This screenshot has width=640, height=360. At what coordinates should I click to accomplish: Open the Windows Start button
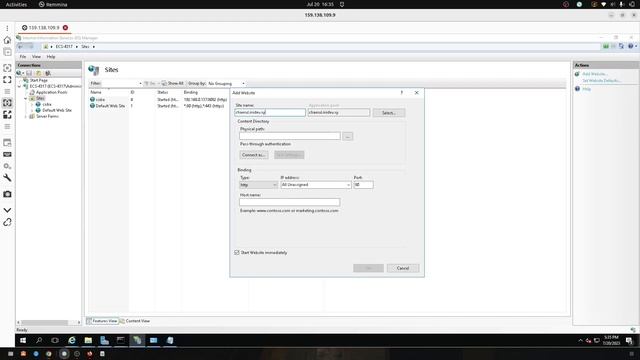[23, 340]
